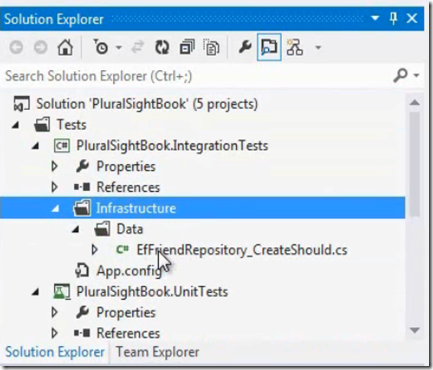Image resolution: width=433 pixels, height=370 pixels.
Task: Select Properties under UnitTests
Action: 126,312
